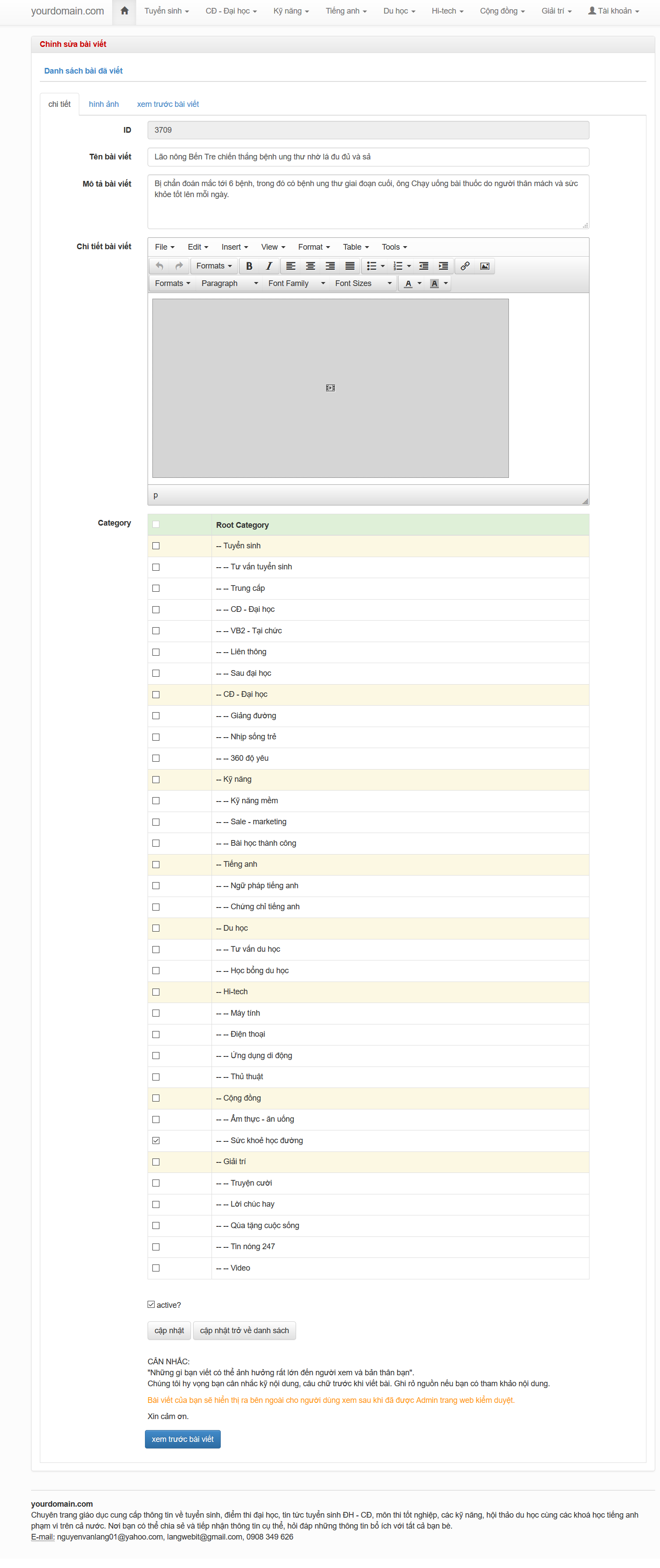Open editor Edit menu
This screenshot has height=1568, width=660.
click(198, 247)
